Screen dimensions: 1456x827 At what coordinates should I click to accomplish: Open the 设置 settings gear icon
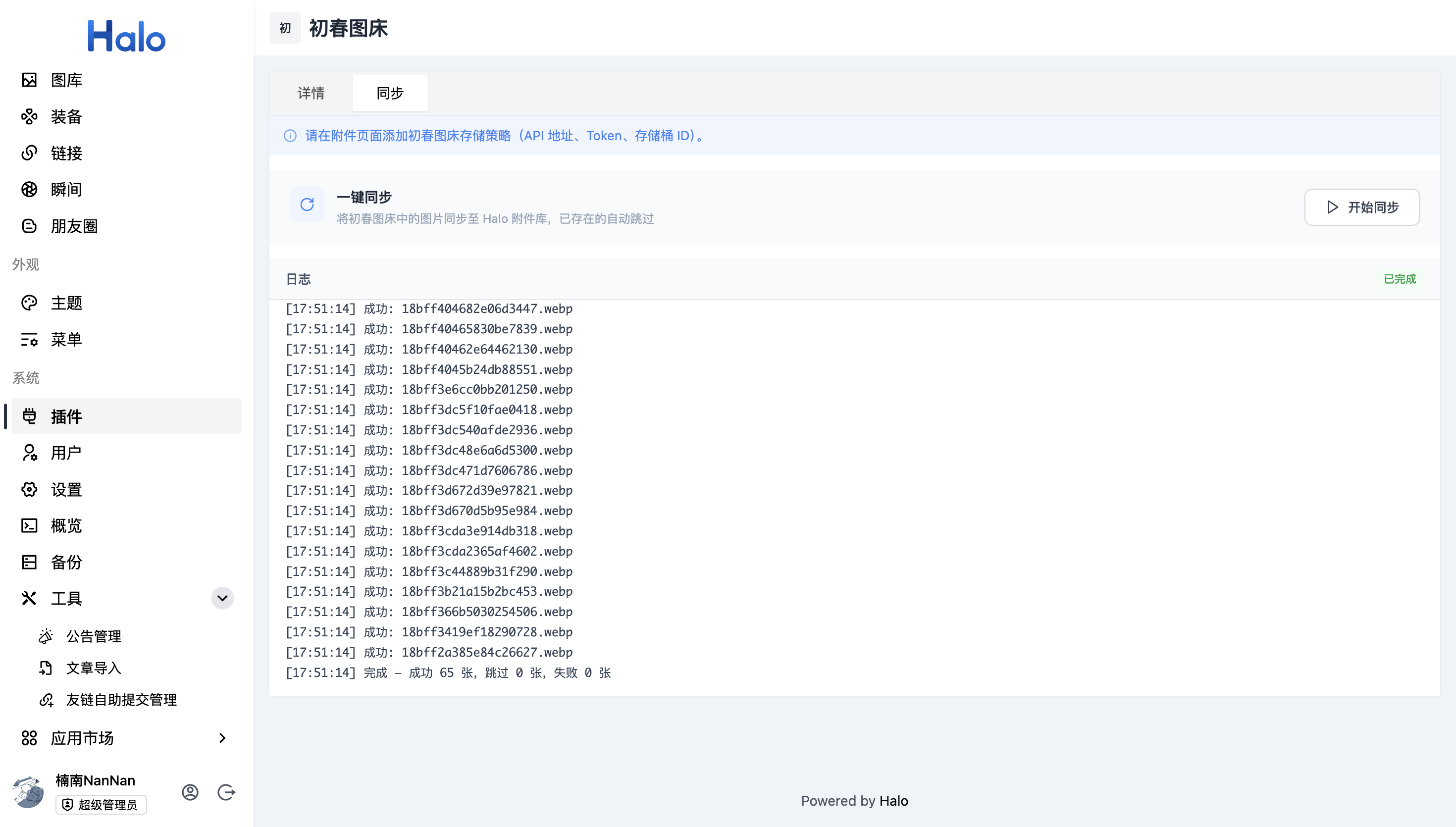click(x=29, y=489)
